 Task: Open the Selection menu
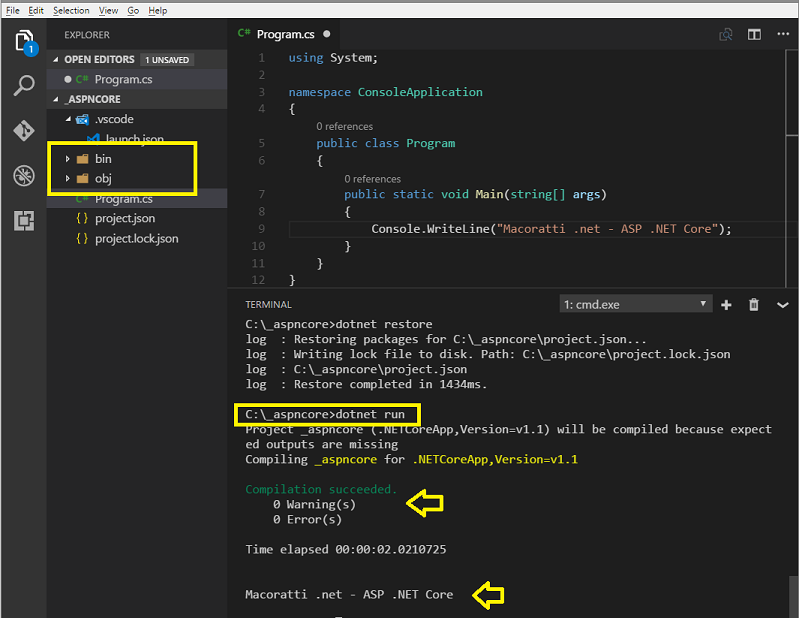71,10
